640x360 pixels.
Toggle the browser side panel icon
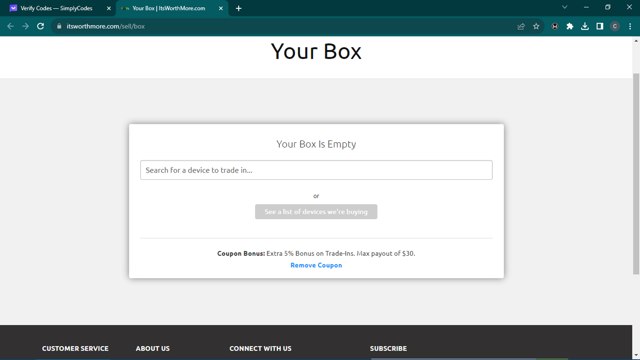(x=600, y=27)
